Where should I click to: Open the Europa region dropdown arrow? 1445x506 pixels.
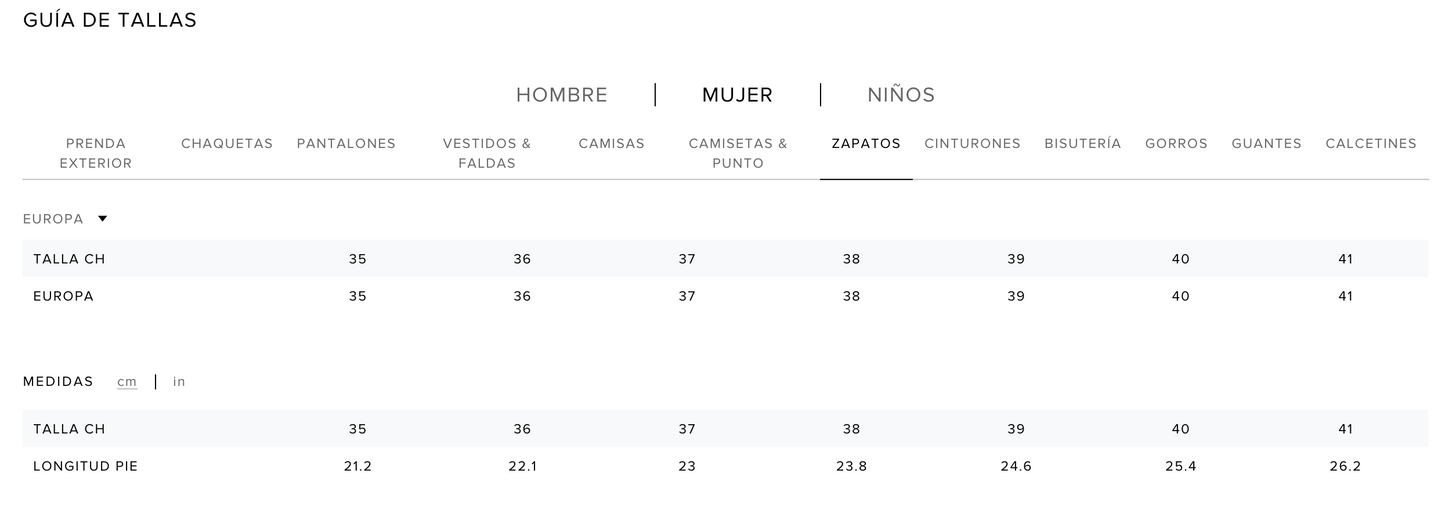click(102, 219)
